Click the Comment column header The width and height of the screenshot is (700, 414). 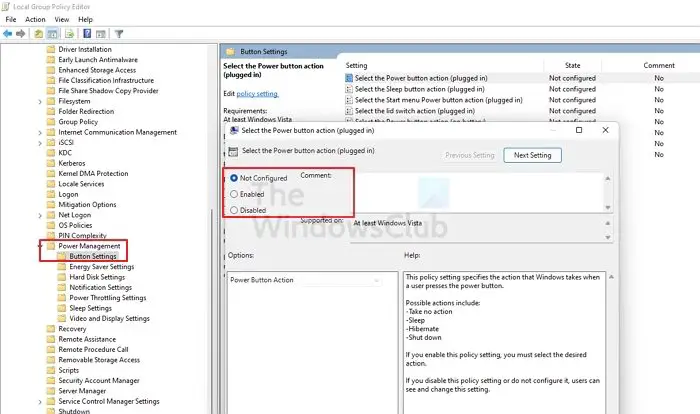click(659, 65)
